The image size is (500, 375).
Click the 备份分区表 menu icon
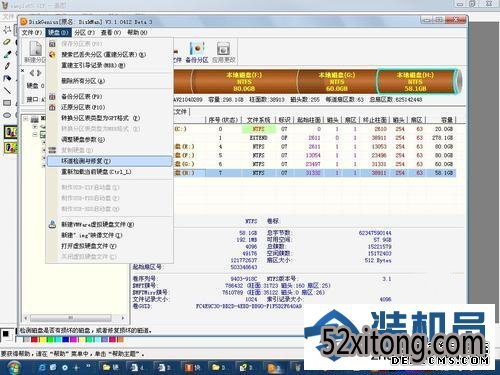[52, 97]
